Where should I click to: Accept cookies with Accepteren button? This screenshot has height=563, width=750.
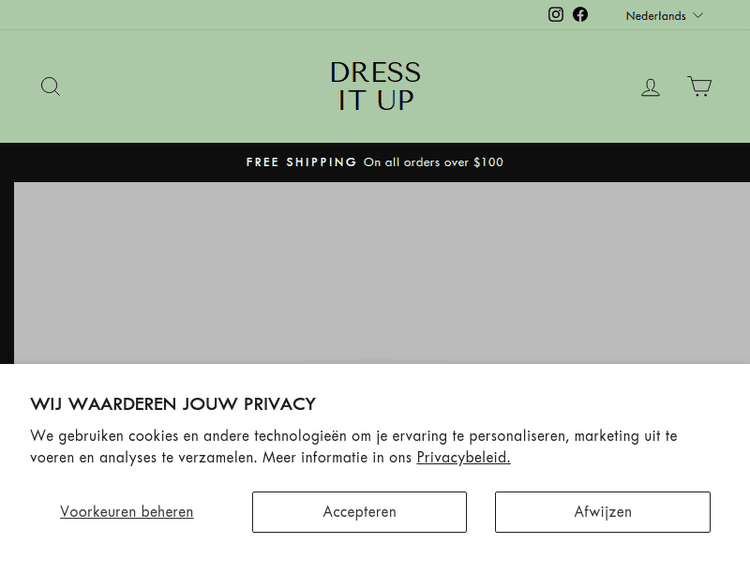point(359,512)
